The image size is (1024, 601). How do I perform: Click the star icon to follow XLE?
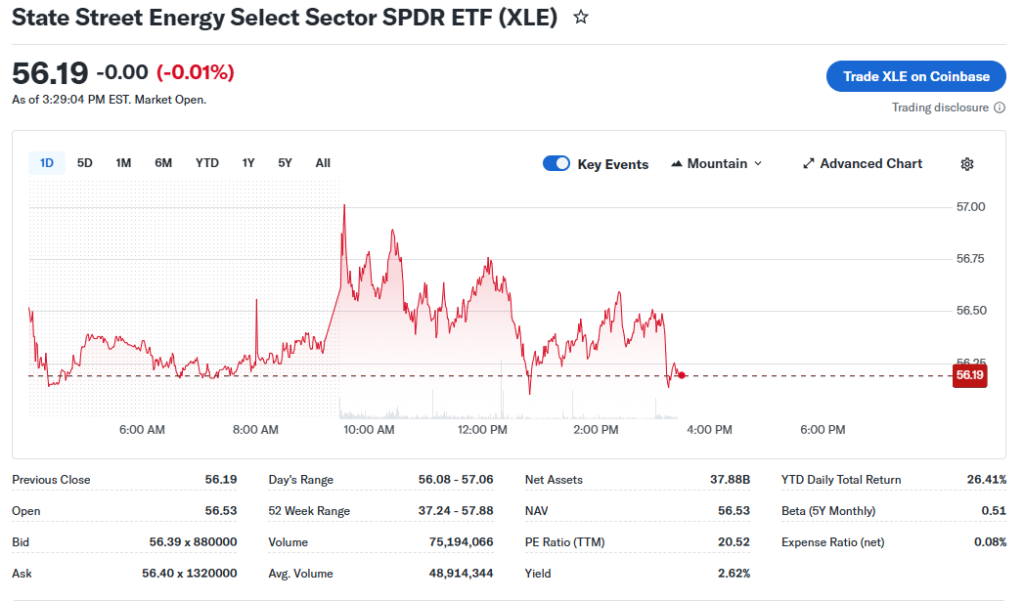[x=581, y=18]
